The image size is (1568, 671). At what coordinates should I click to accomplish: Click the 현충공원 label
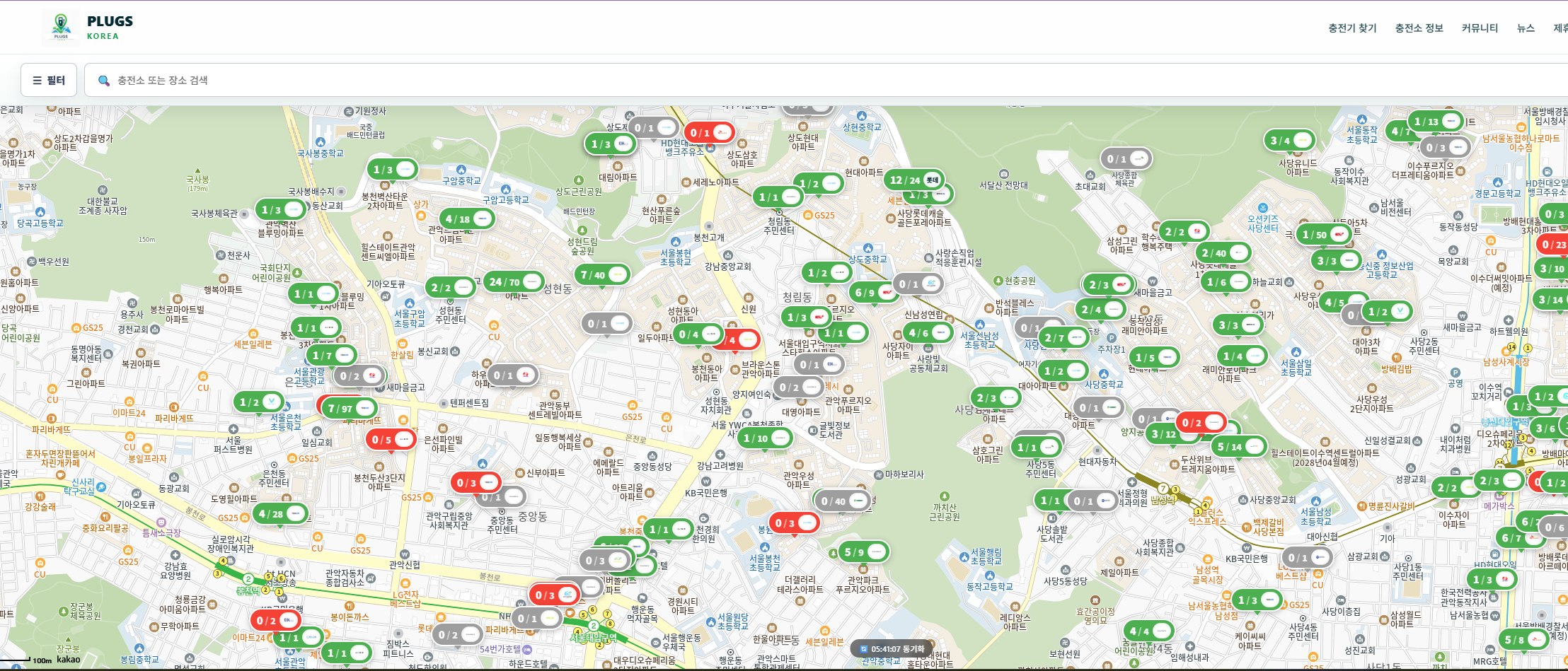[1020, 281]
